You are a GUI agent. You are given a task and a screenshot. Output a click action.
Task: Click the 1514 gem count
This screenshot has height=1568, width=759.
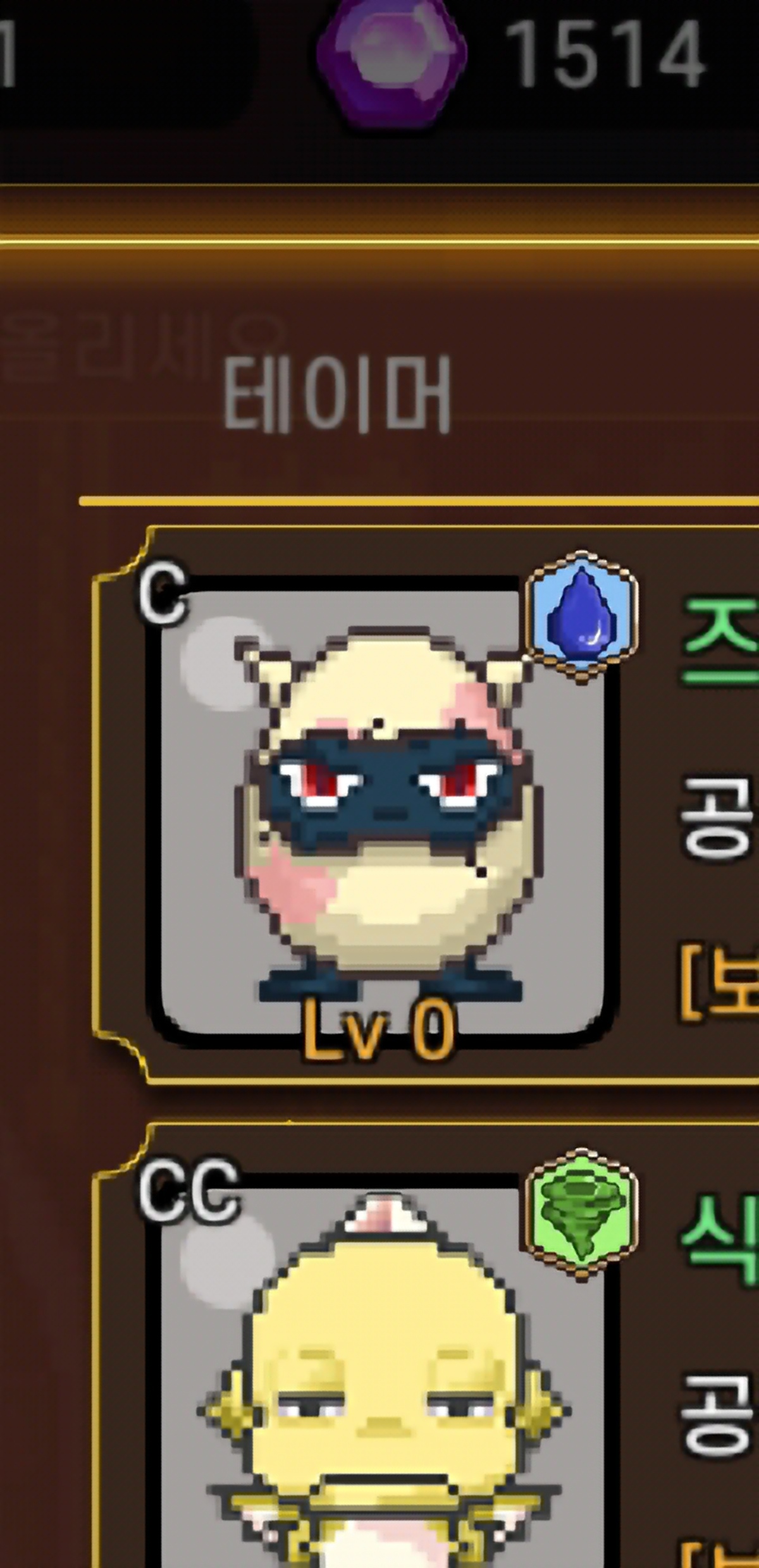pos(607,54)
